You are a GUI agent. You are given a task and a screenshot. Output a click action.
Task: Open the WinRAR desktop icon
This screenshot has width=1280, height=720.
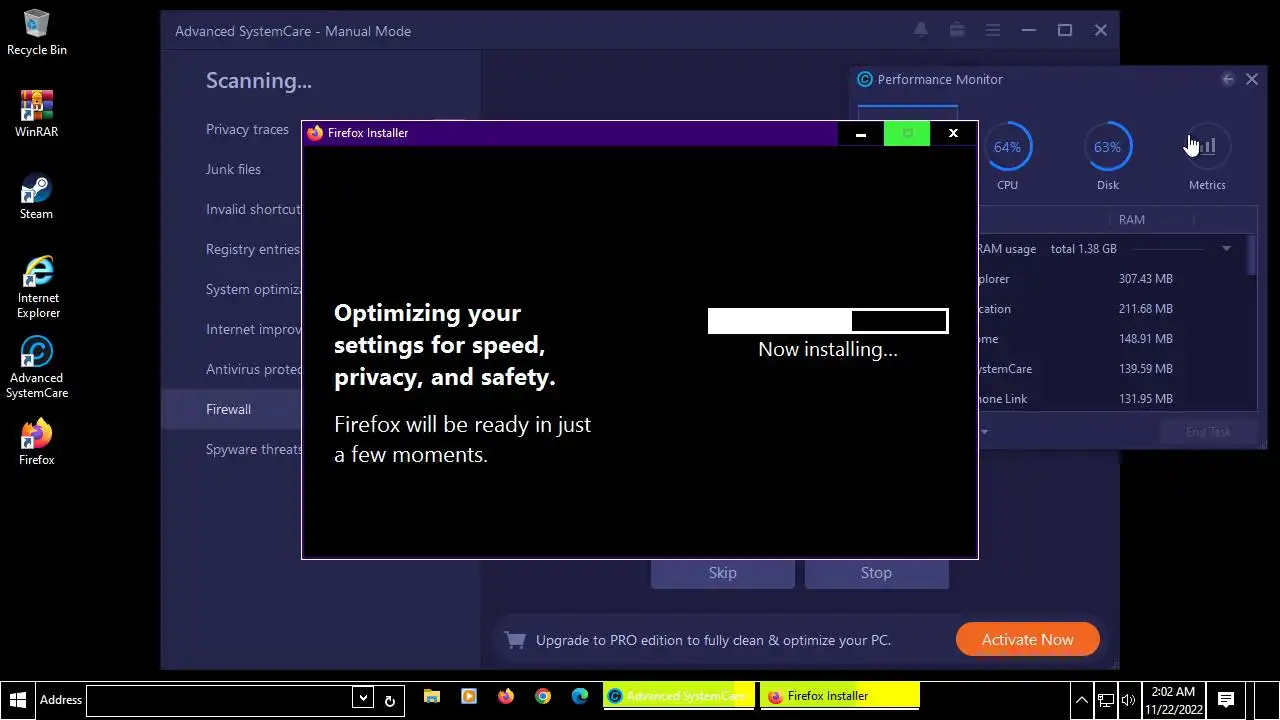tap(37, 114)
